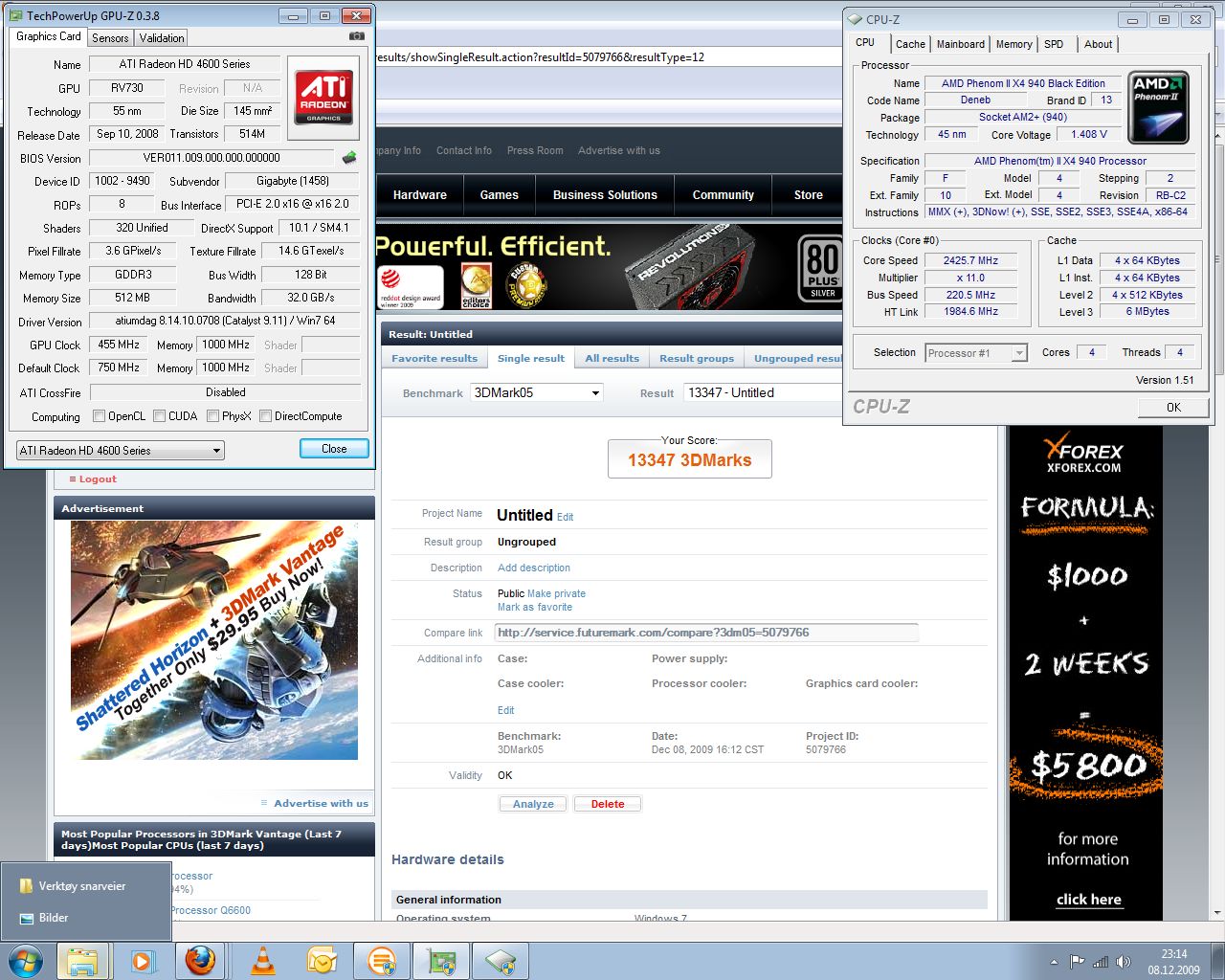The image size is (1225, 980).
Task: Click the Make private link
Action: 556,593
